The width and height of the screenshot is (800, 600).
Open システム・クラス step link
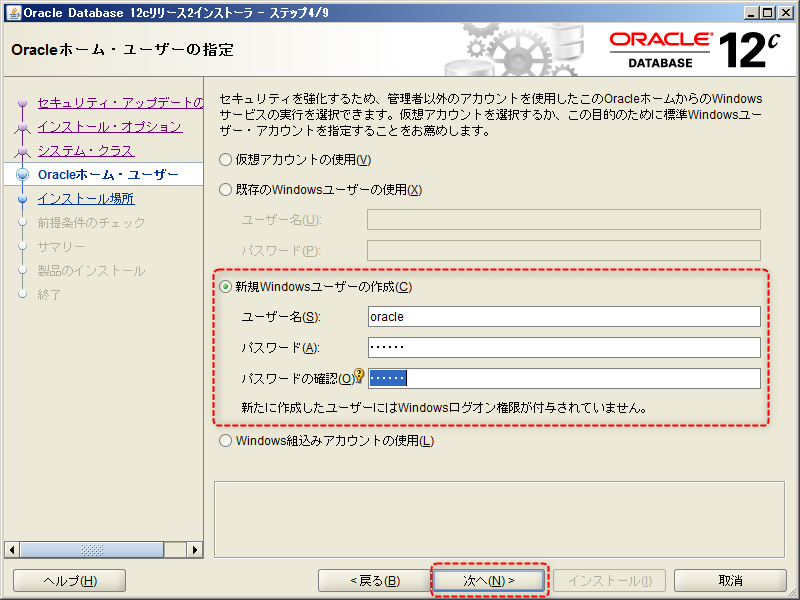[86, 151]
